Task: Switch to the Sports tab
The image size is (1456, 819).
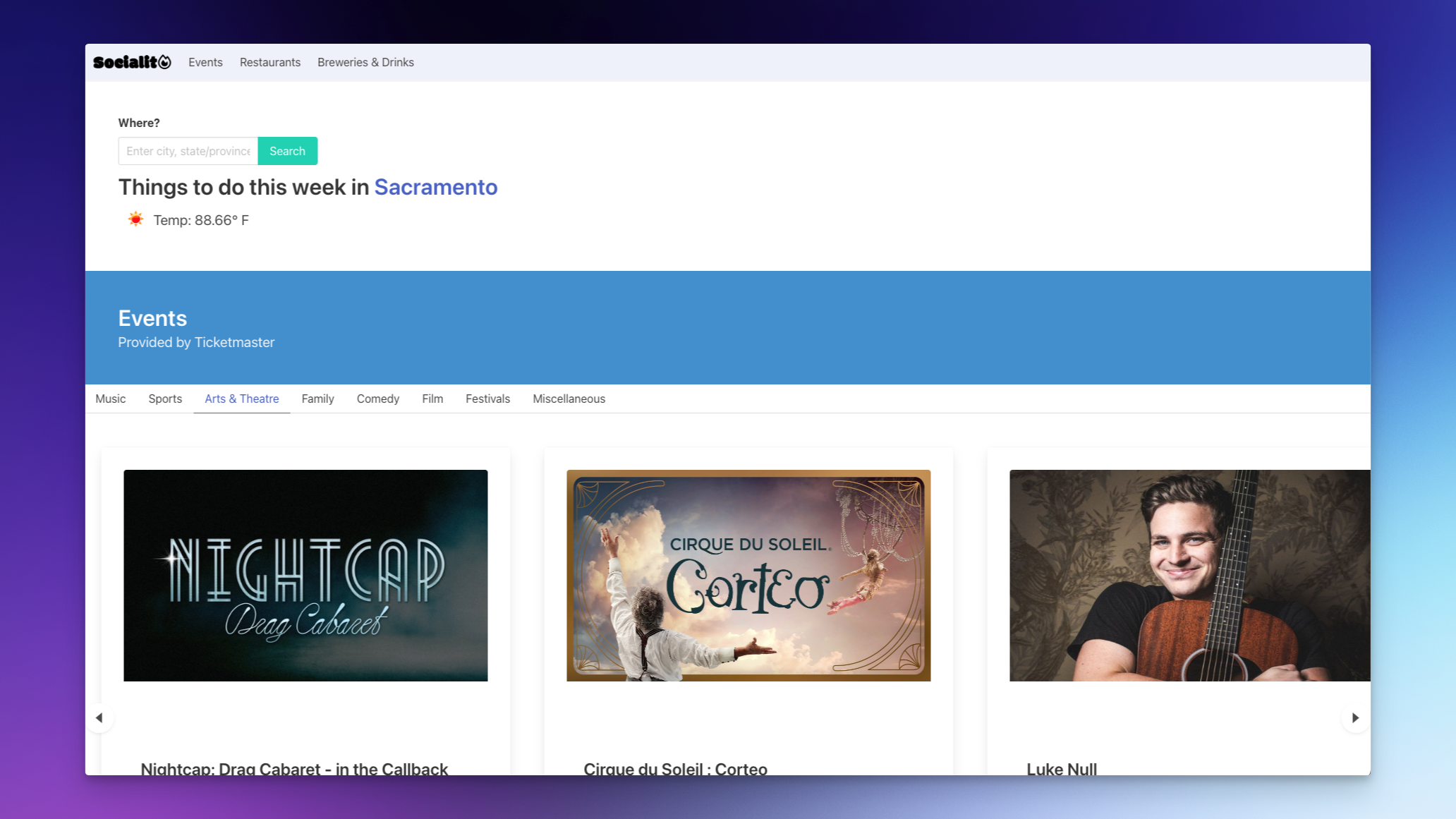Action: (x=165, y=399)
